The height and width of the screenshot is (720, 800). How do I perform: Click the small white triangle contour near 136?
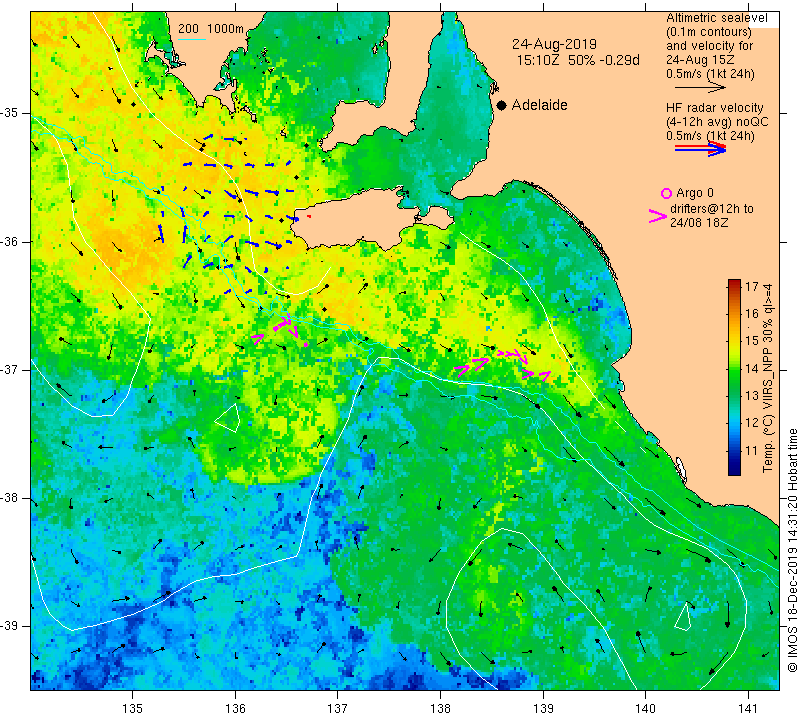point(229,418)
